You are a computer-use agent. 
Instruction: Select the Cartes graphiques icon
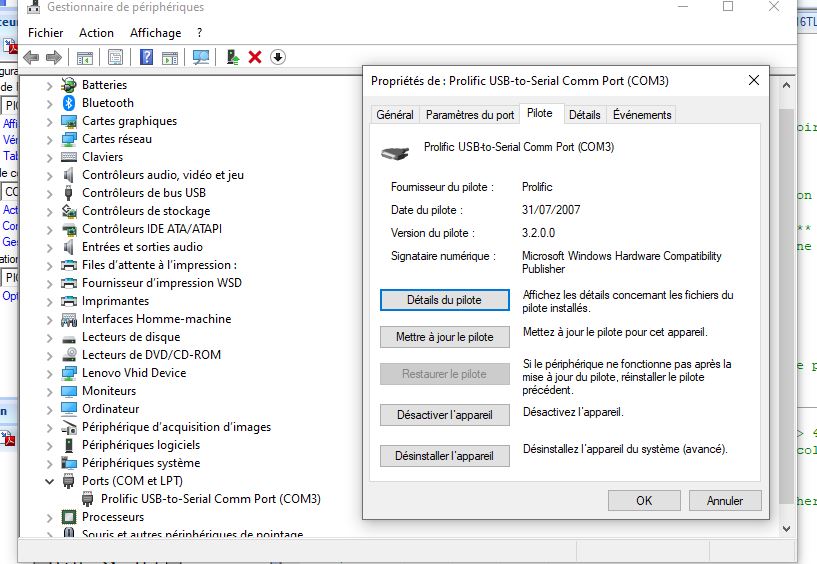click(x=69, y=121)
